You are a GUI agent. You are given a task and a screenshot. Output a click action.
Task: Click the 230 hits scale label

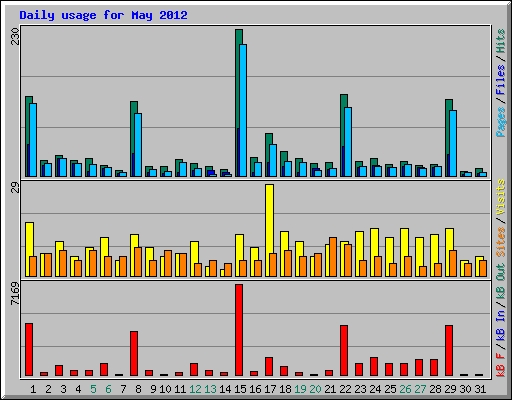15,37
